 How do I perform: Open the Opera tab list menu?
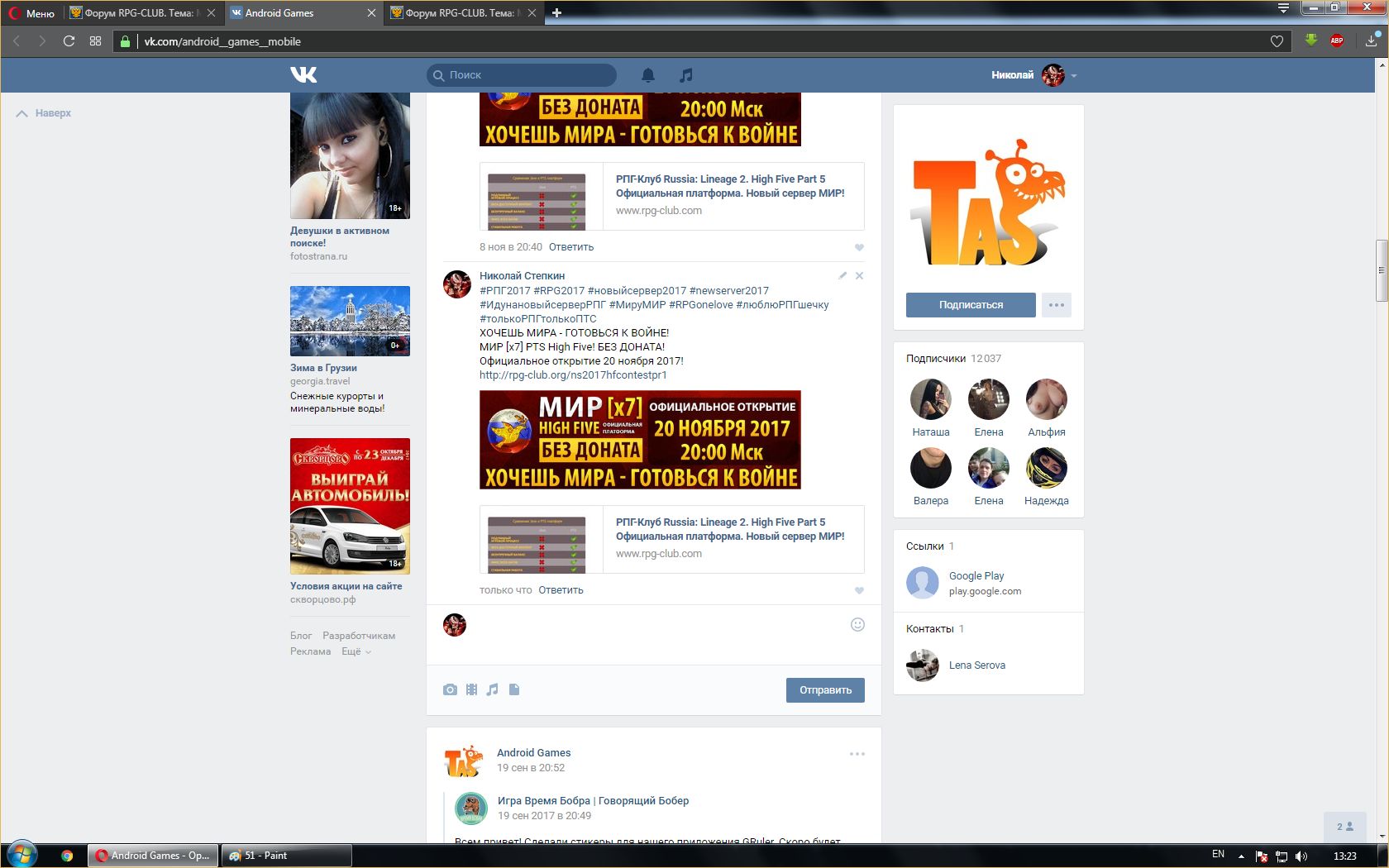click(x=1283, y=8)
